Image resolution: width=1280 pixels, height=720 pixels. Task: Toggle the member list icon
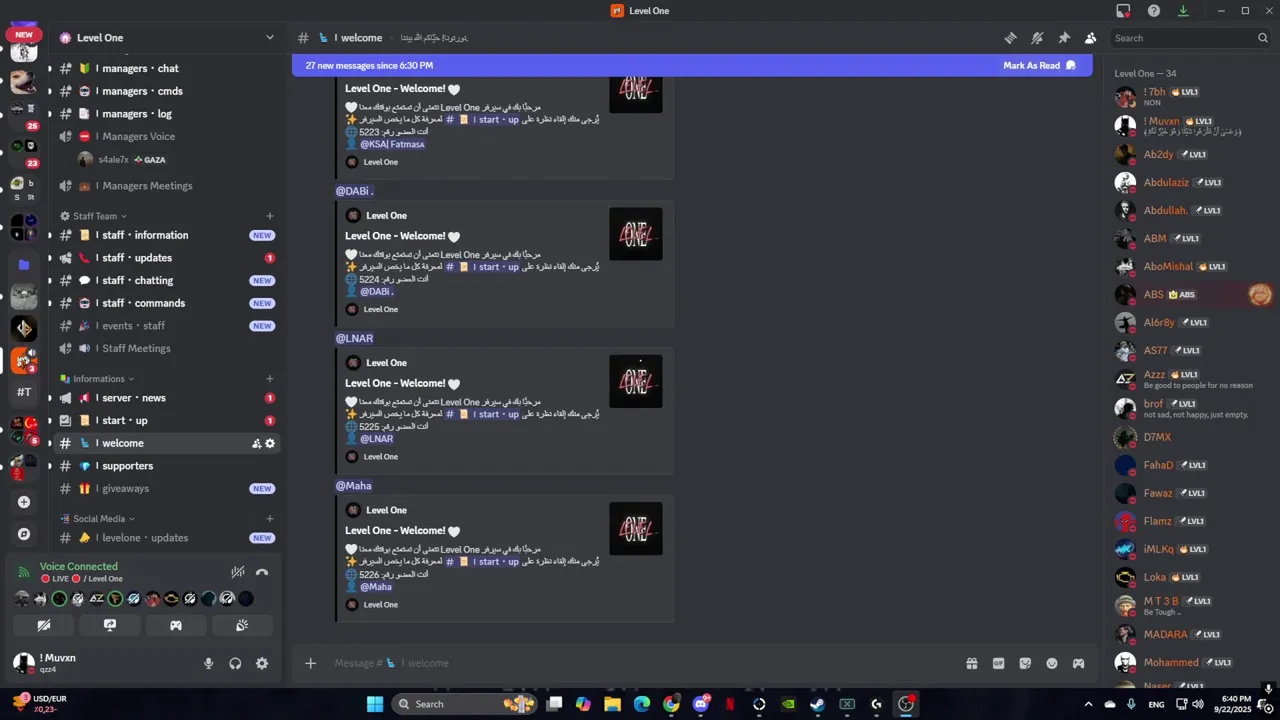(x=1090, y=38)
